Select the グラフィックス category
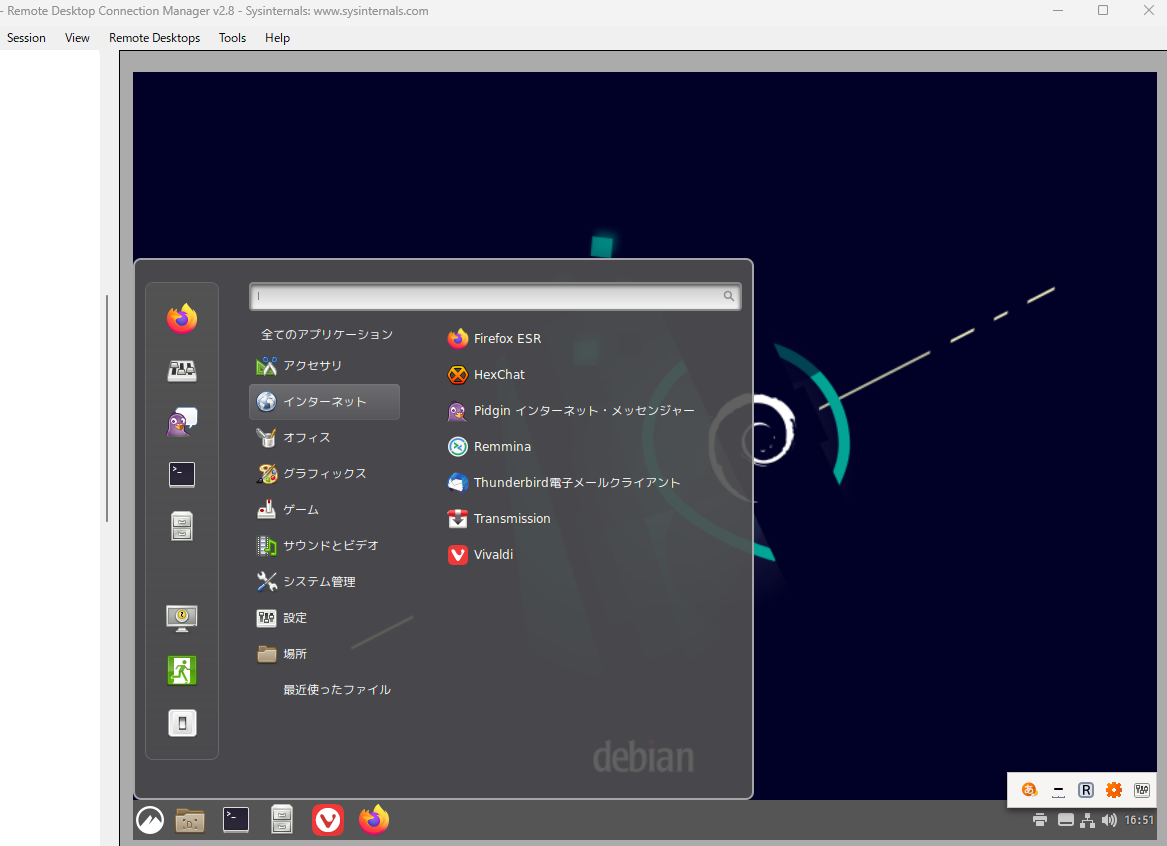This screenshot has width=1167, height=846. (324, 474)
